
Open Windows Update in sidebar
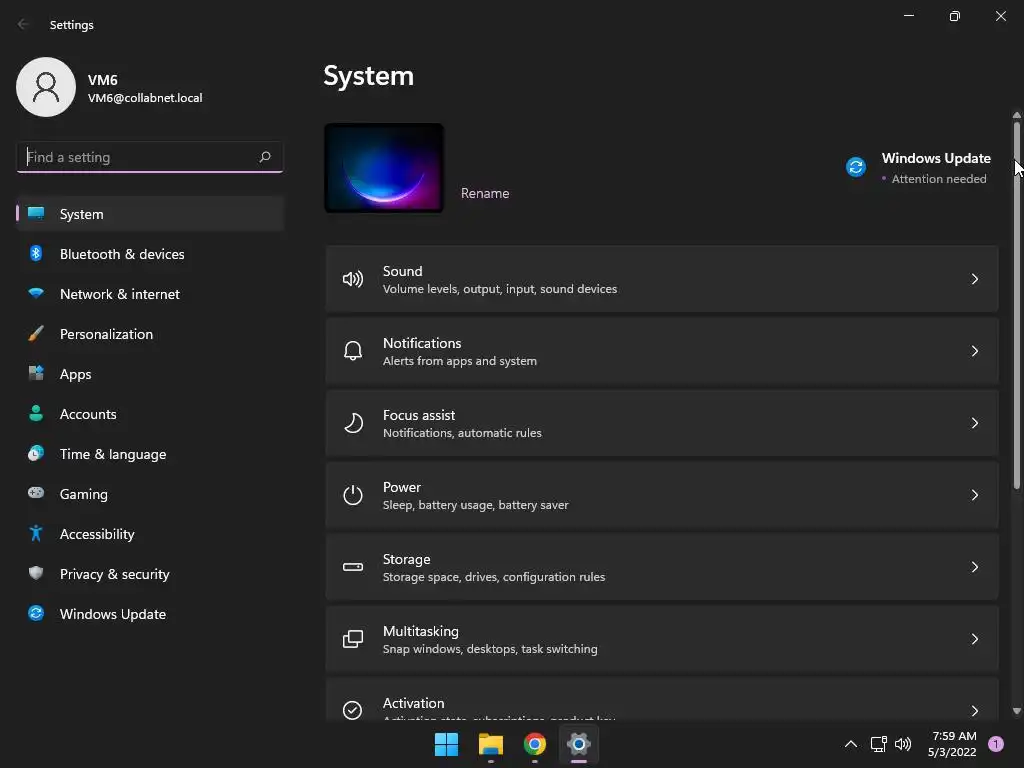tap(150, 614)
